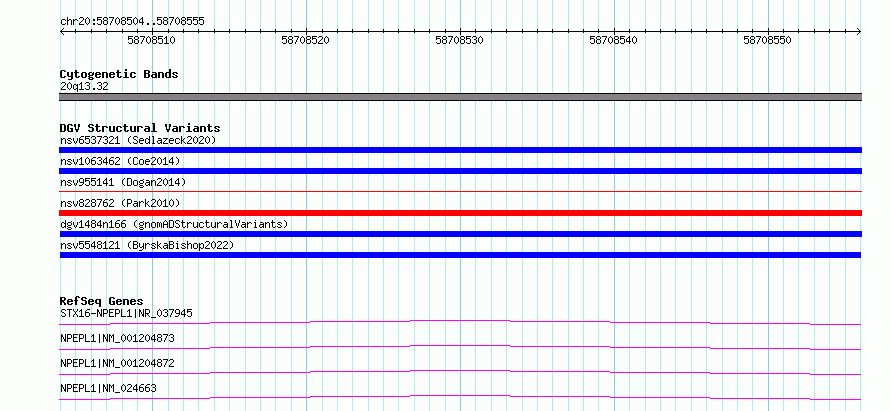Click ruler coordinate 58708530
The image size is (890, 411).
[460, 40]
